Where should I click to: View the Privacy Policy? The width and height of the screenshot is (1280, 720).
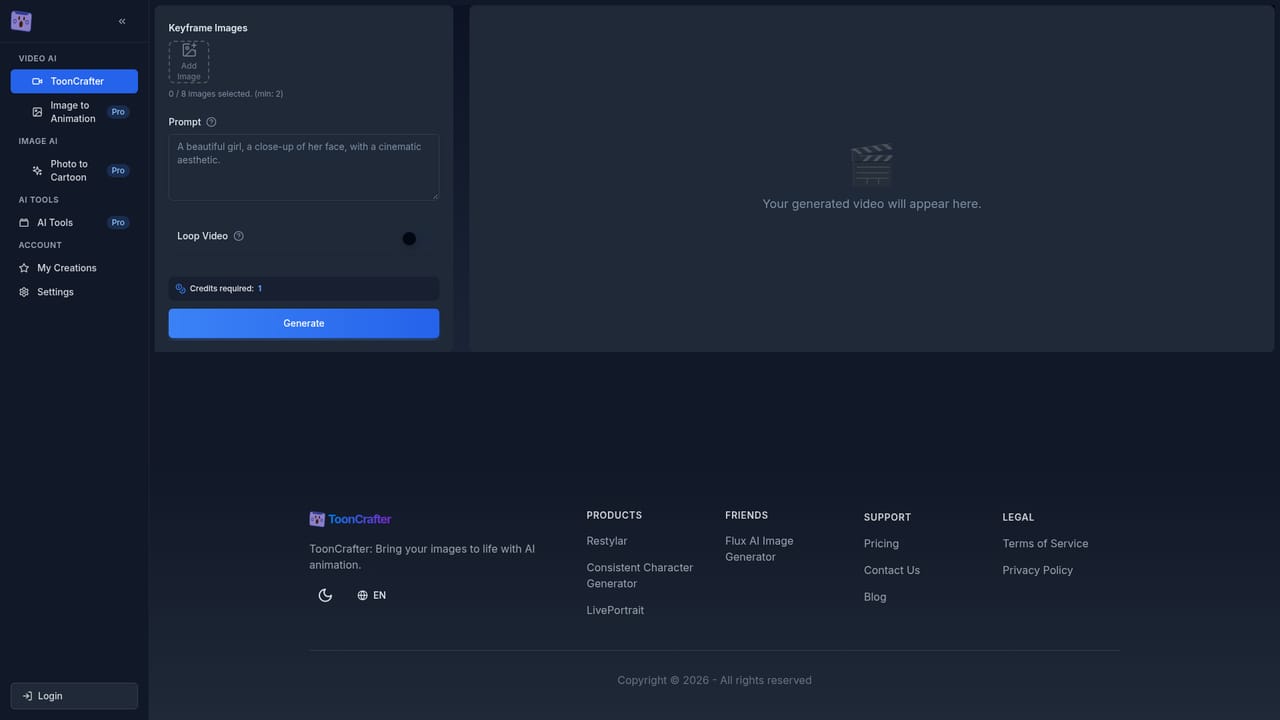pos(1038,570)
